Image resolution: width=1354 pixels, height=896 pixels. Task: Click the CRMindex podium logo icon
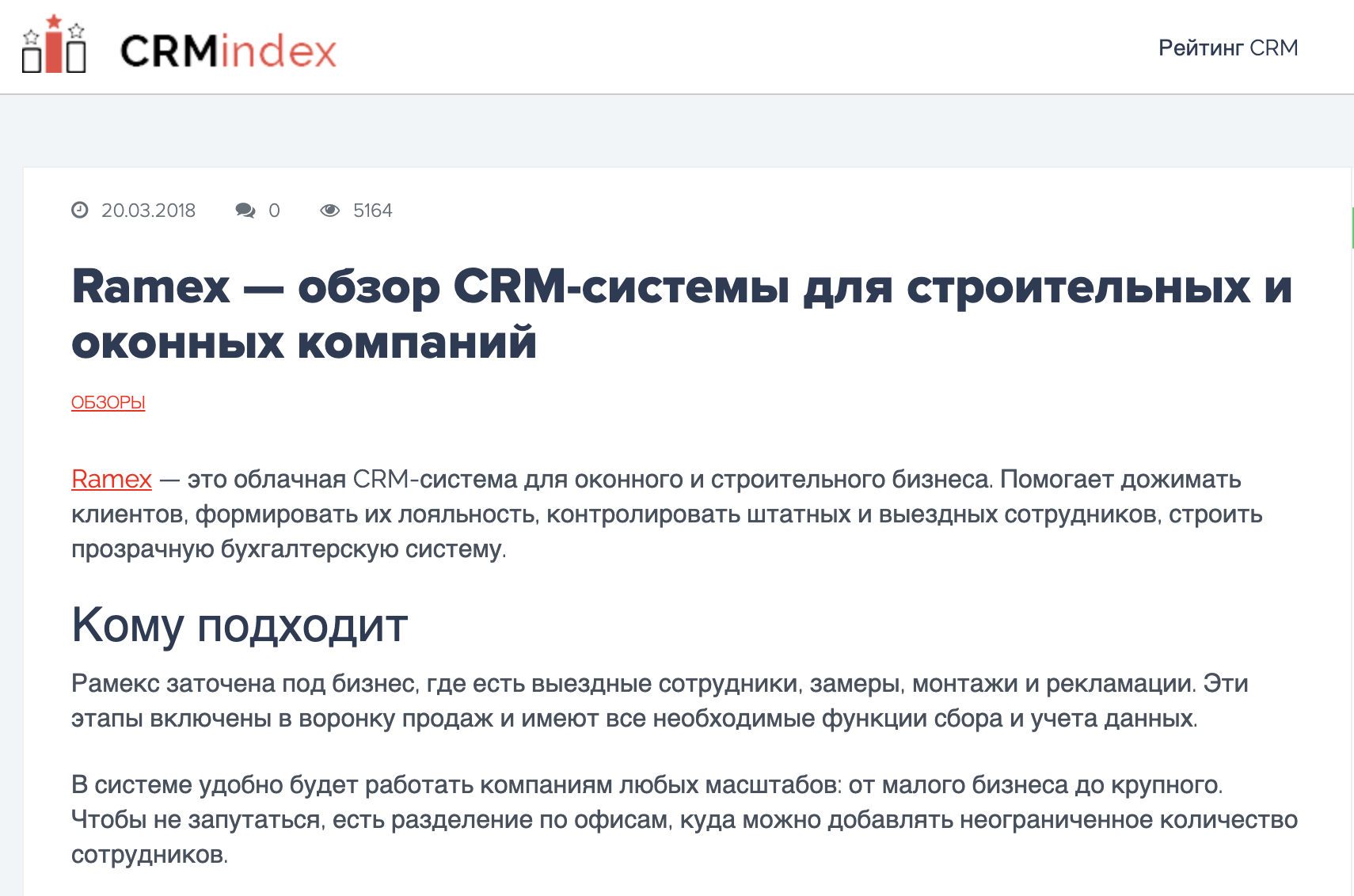pos(54,44)
